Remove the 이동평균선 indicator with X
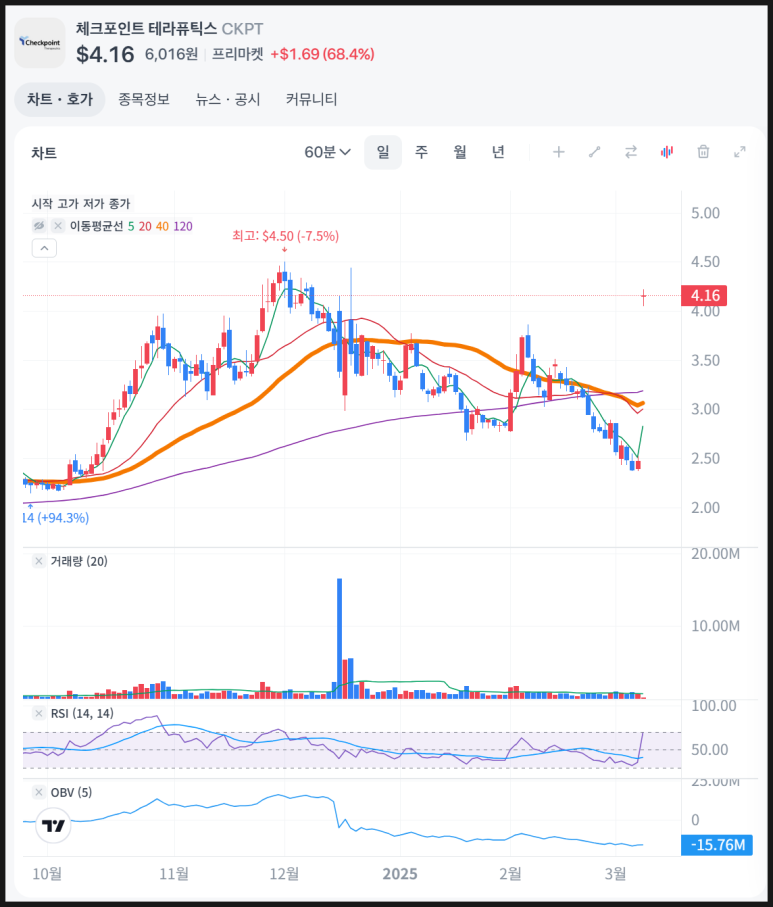The height and width of the screenshot is (907, 773). (58, 226)
